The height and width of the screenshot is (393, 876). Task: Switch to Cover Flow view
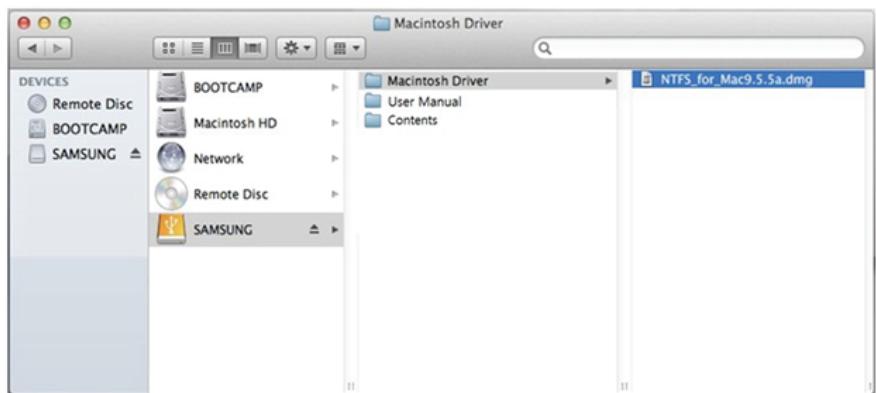click(254, 49)
